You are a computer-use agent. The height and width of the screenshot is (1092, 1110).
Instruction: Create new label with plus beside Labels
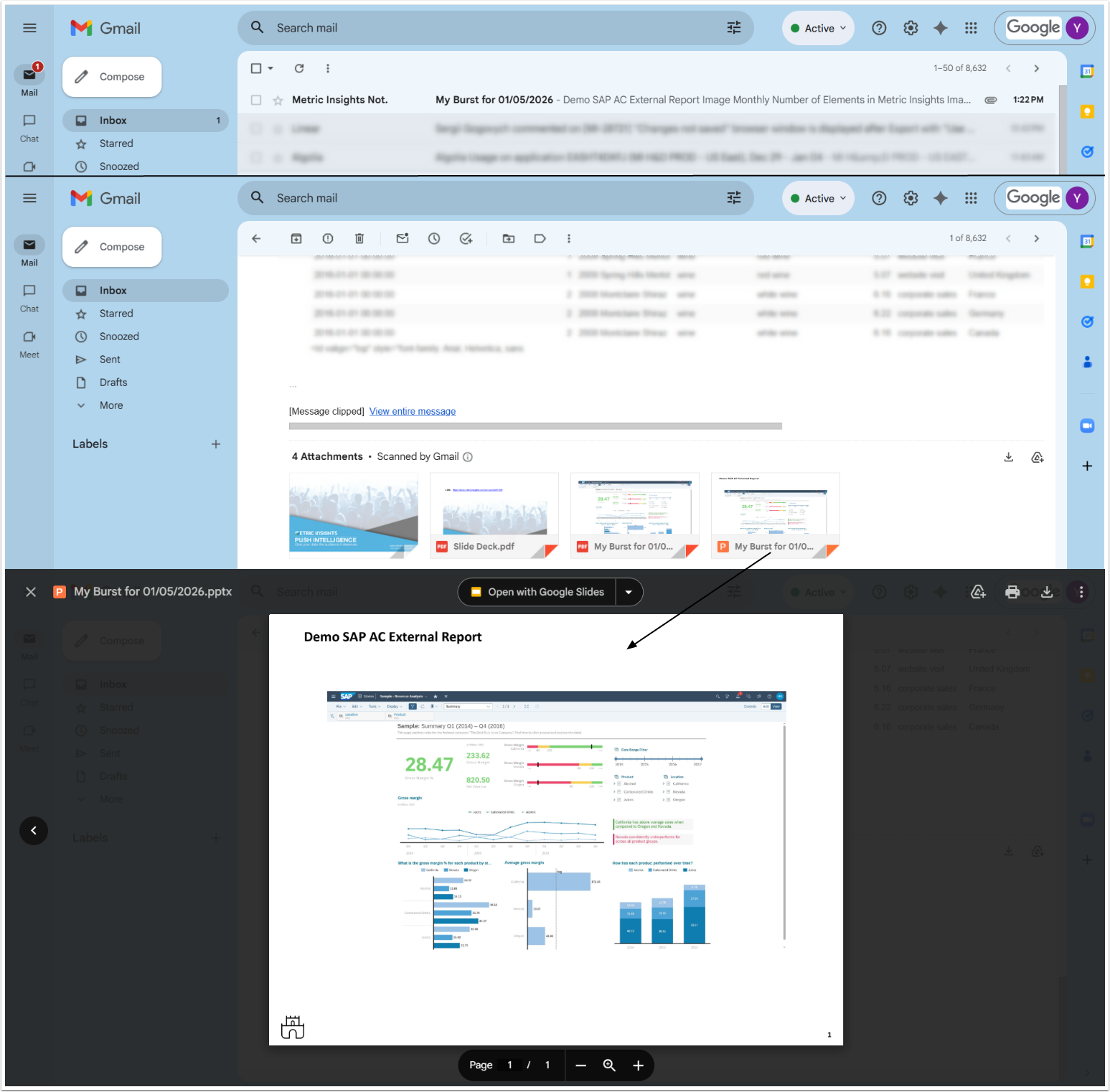click(216, 444)
